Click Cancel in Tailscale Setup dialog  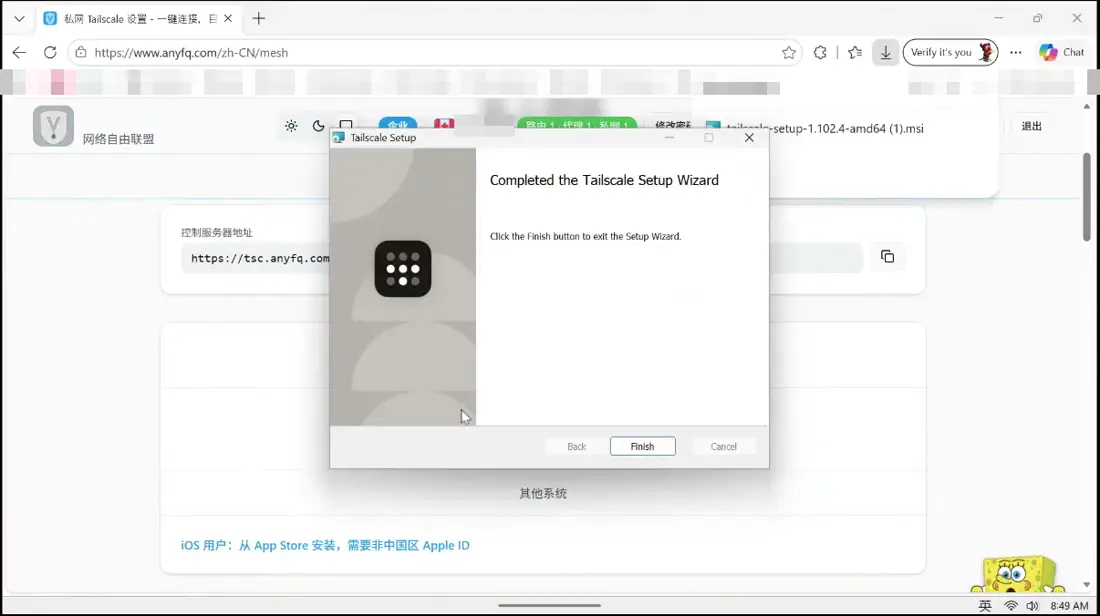(723, 446)
